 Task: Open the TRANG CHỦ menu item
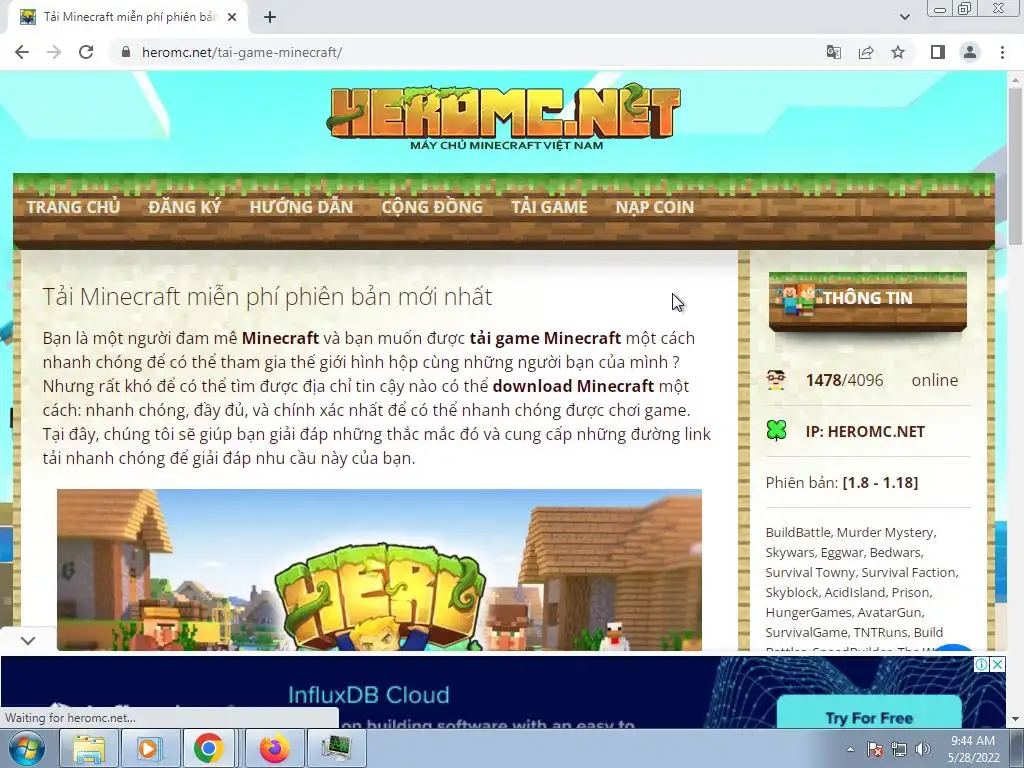[73, 207]
